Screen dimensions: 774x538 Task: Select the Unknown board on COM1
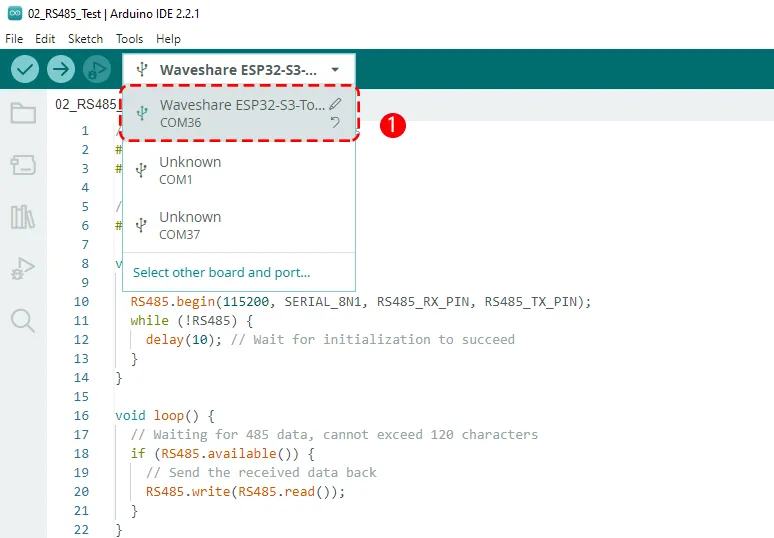click(x=190, y=170)
